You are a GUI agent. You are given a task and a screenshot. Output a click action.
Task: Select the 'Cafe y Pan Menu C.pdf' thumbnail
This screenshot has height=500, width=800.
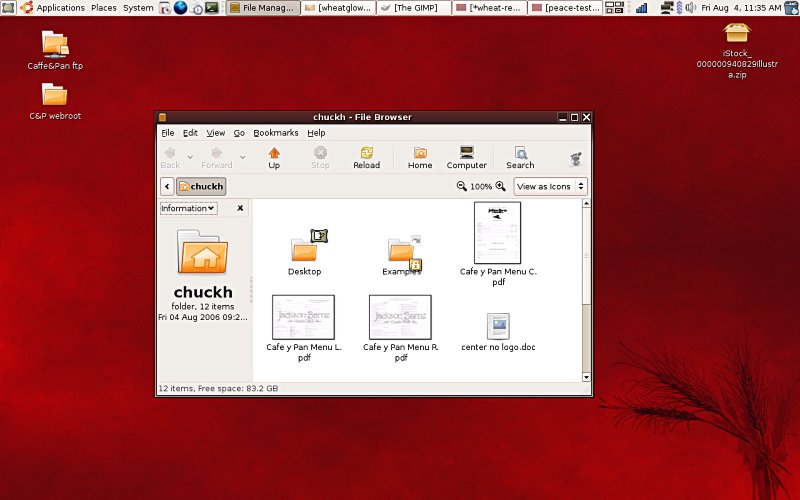click(497, 233)
